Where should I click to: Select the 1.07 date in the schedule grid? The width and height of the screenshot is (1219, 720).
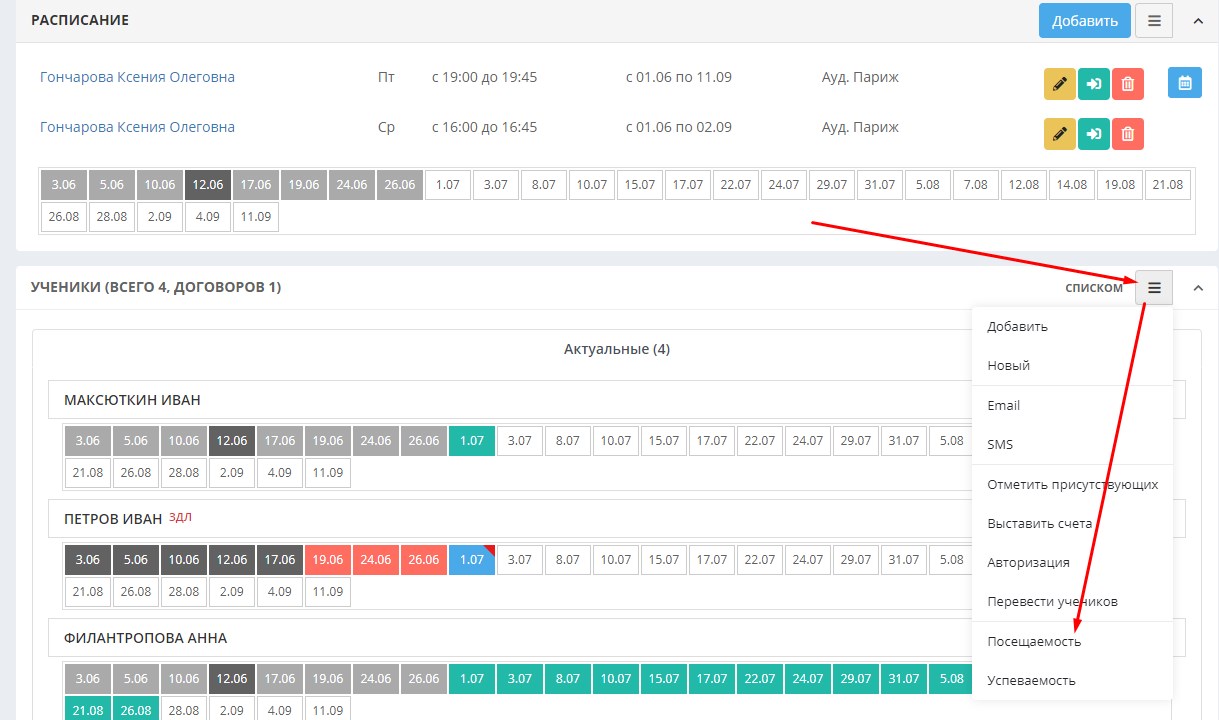point(448,185)
